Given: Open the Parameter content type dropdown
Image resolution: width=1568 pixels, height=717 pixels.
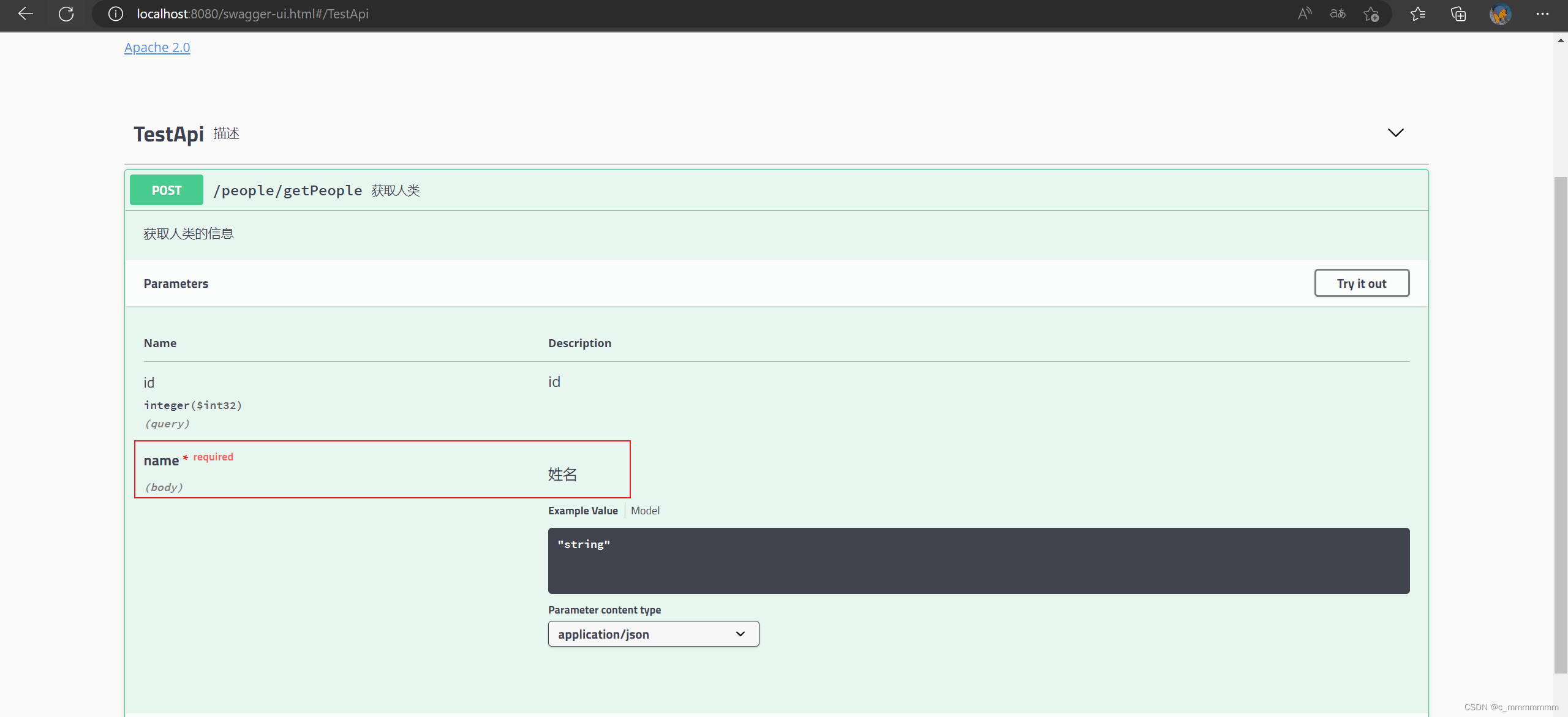Looking at the screenshot, I should tap(653, 634).
